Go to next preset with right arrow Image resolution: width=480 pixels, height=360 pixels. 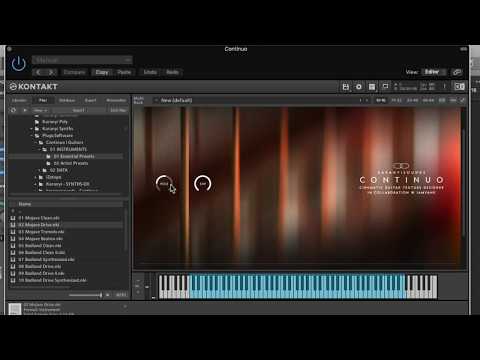tap(51, 72)
